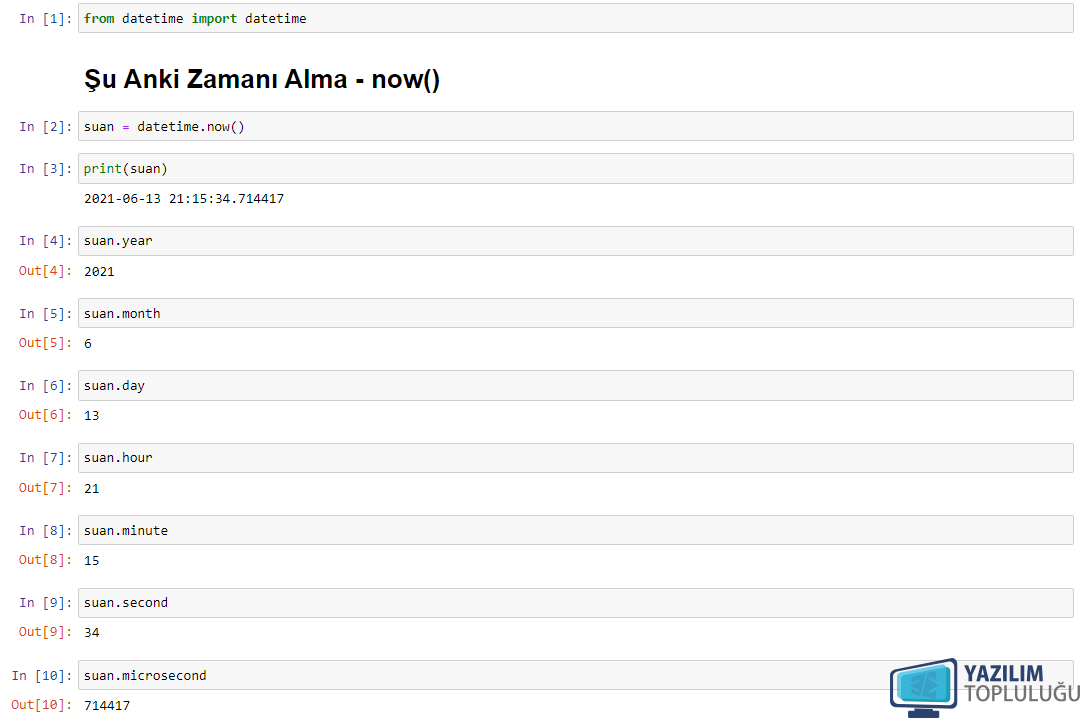Click the YAZILIM TOPLULUĞU watermark text
This screenshot has width=1080, height=718.
(1021, 683)
